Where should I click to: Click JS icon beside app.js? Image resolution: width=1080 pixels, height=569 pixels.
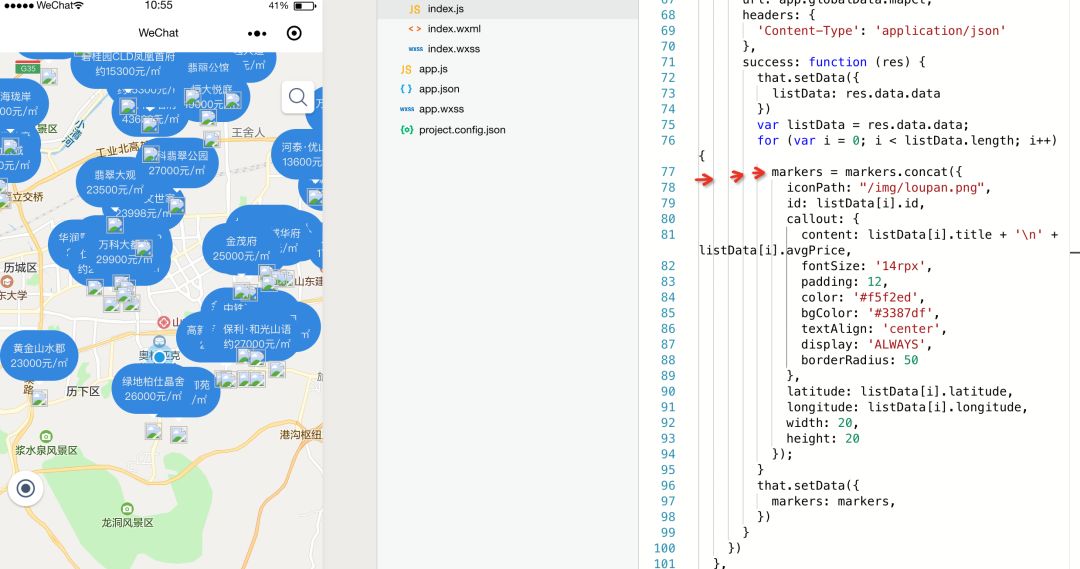406,69
